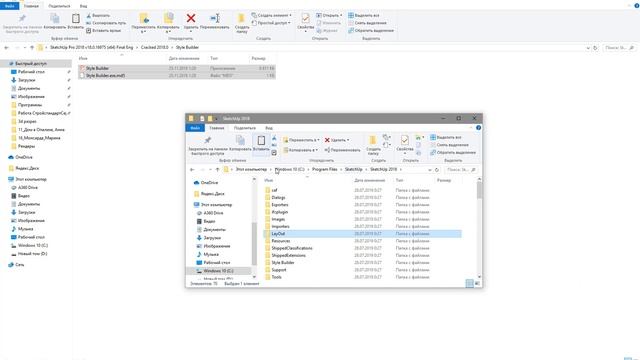Viewport: 640px width, 360px height.
Task: Switch to View tab in back window
Action: 83,6
